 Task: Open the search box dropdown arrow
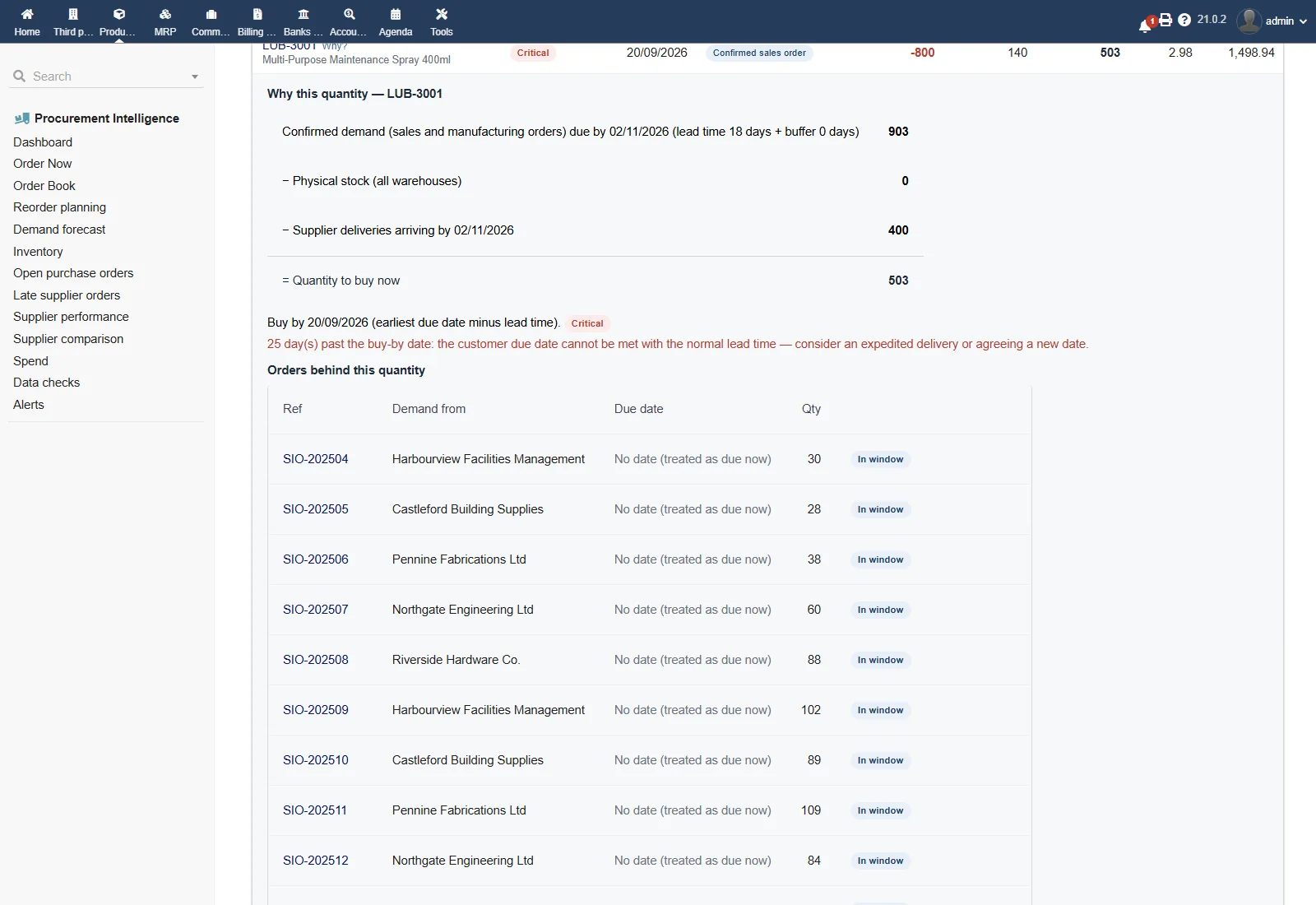(x=195, y=77)
